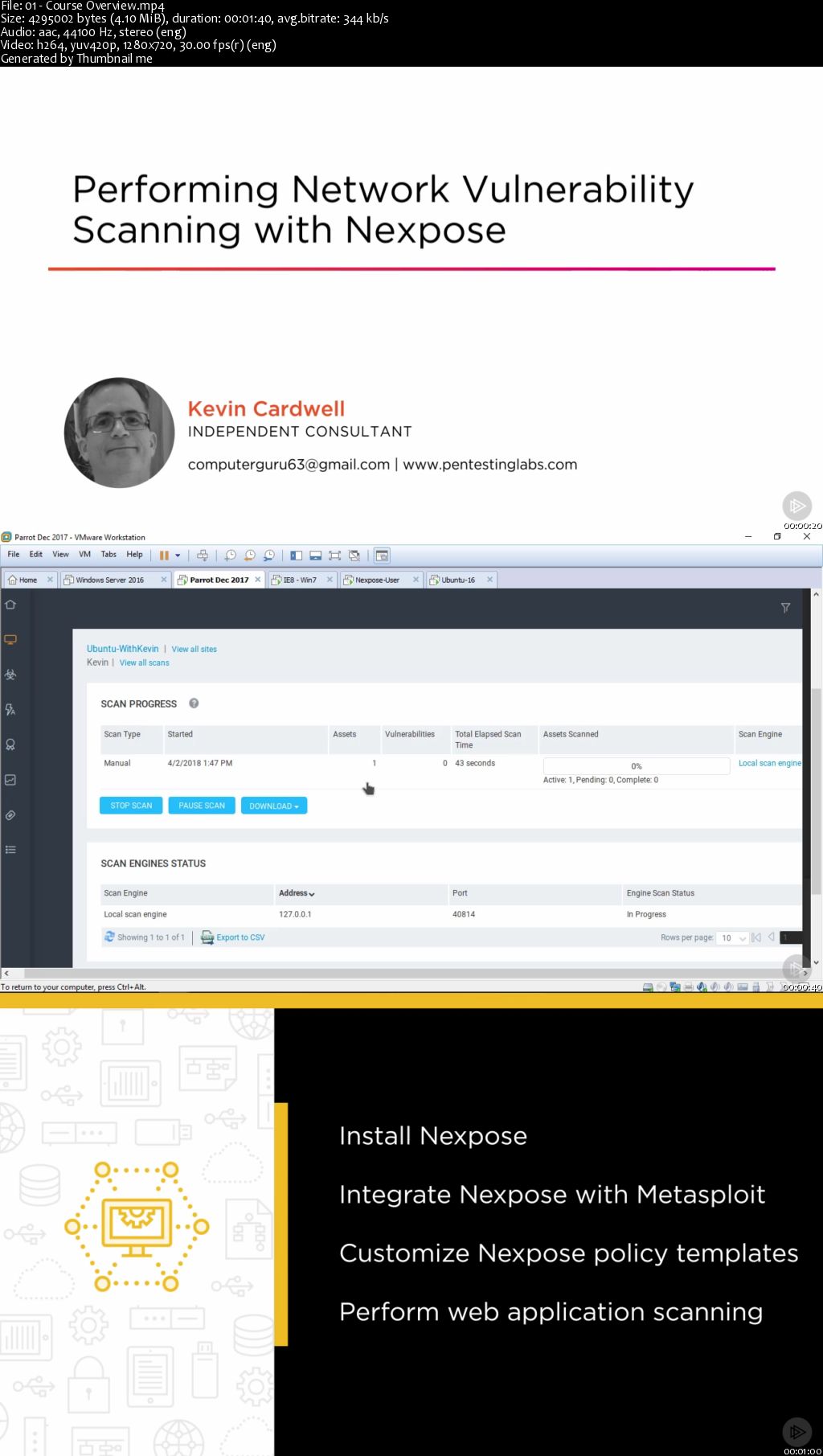
Task: Click the first page pagination icon
Action: [x=756, y=937]
